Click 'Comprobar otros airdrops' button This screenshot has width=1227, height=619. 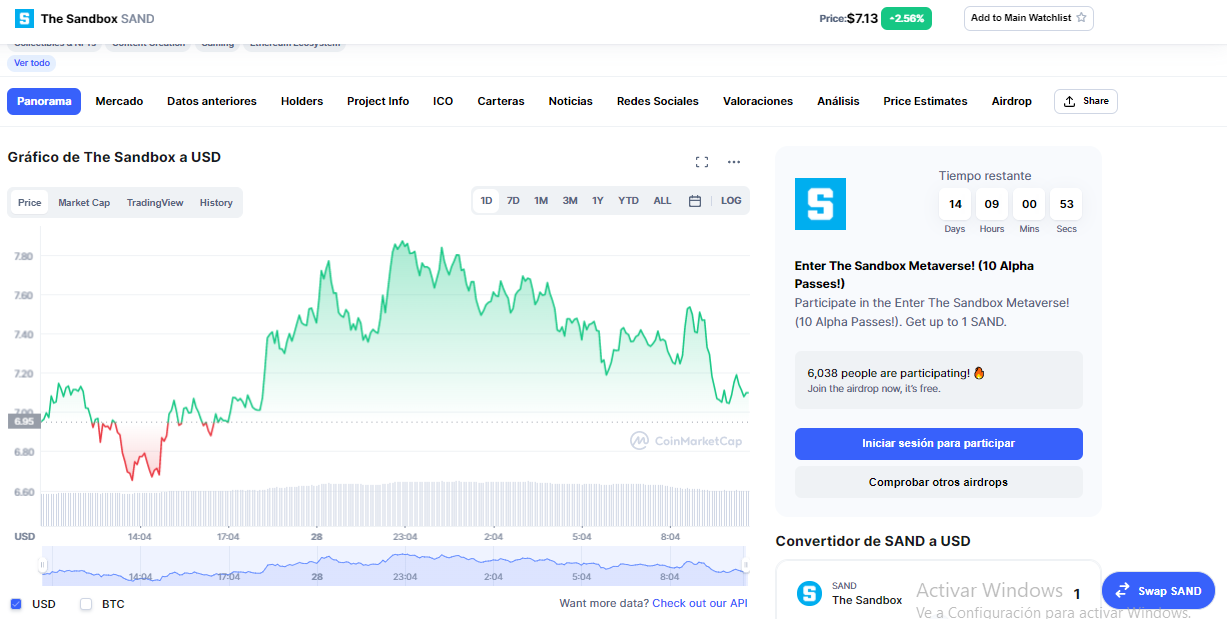click(939, 482)
